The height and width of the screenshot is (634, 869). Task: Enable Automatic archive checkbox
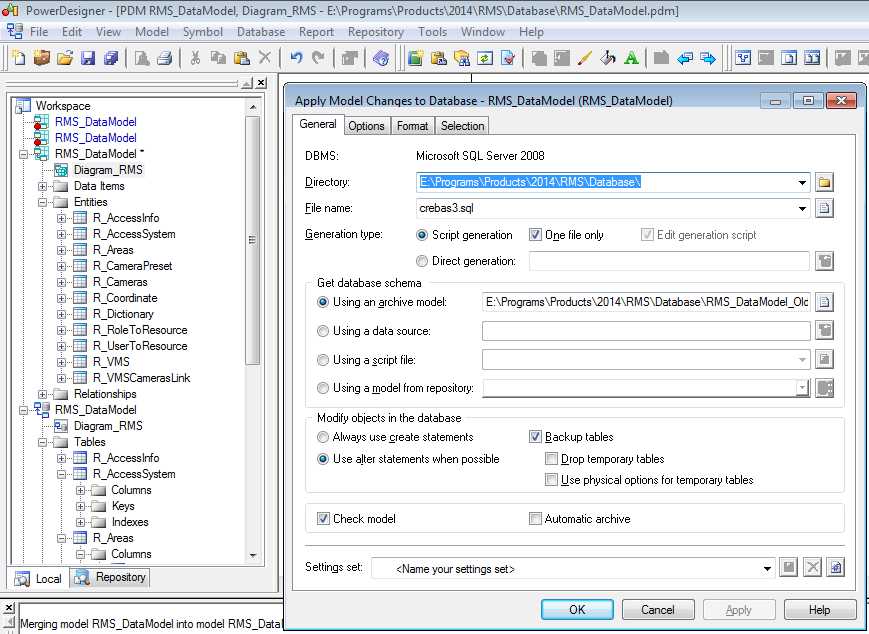pyautogui.click(x=535, y=519)
